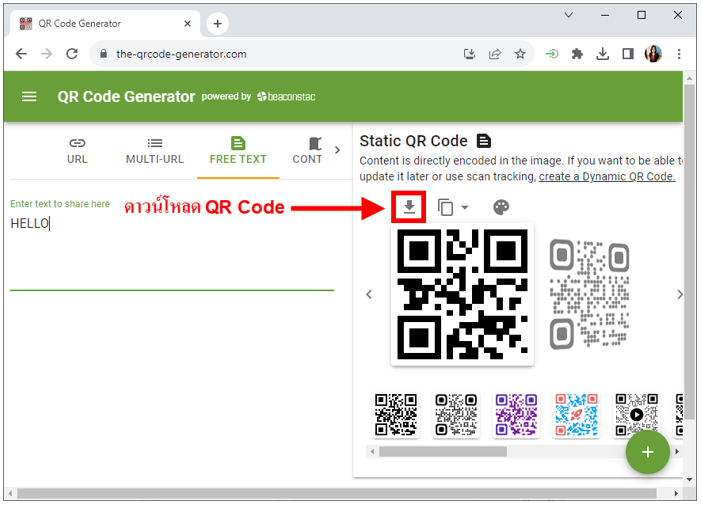The height and width of the screenshot is (505, 702).
Task: Open a new browser tab
Action: coord(218,23)
